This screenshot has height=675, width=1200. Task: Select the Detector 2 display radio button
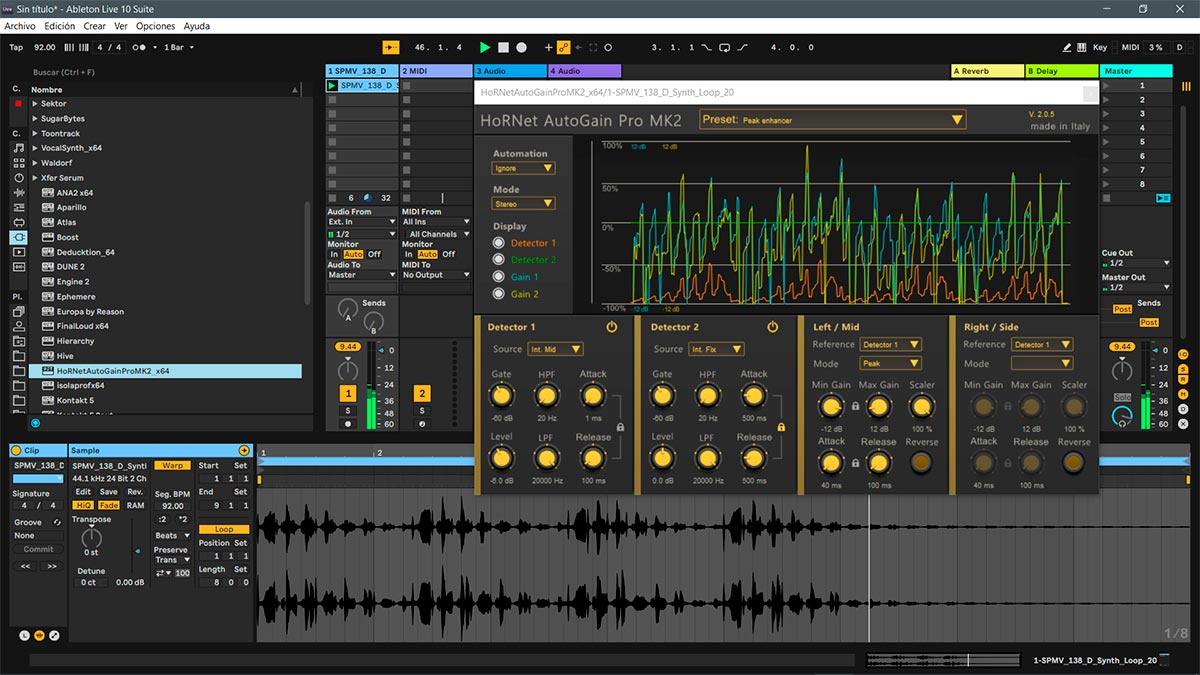499,260
